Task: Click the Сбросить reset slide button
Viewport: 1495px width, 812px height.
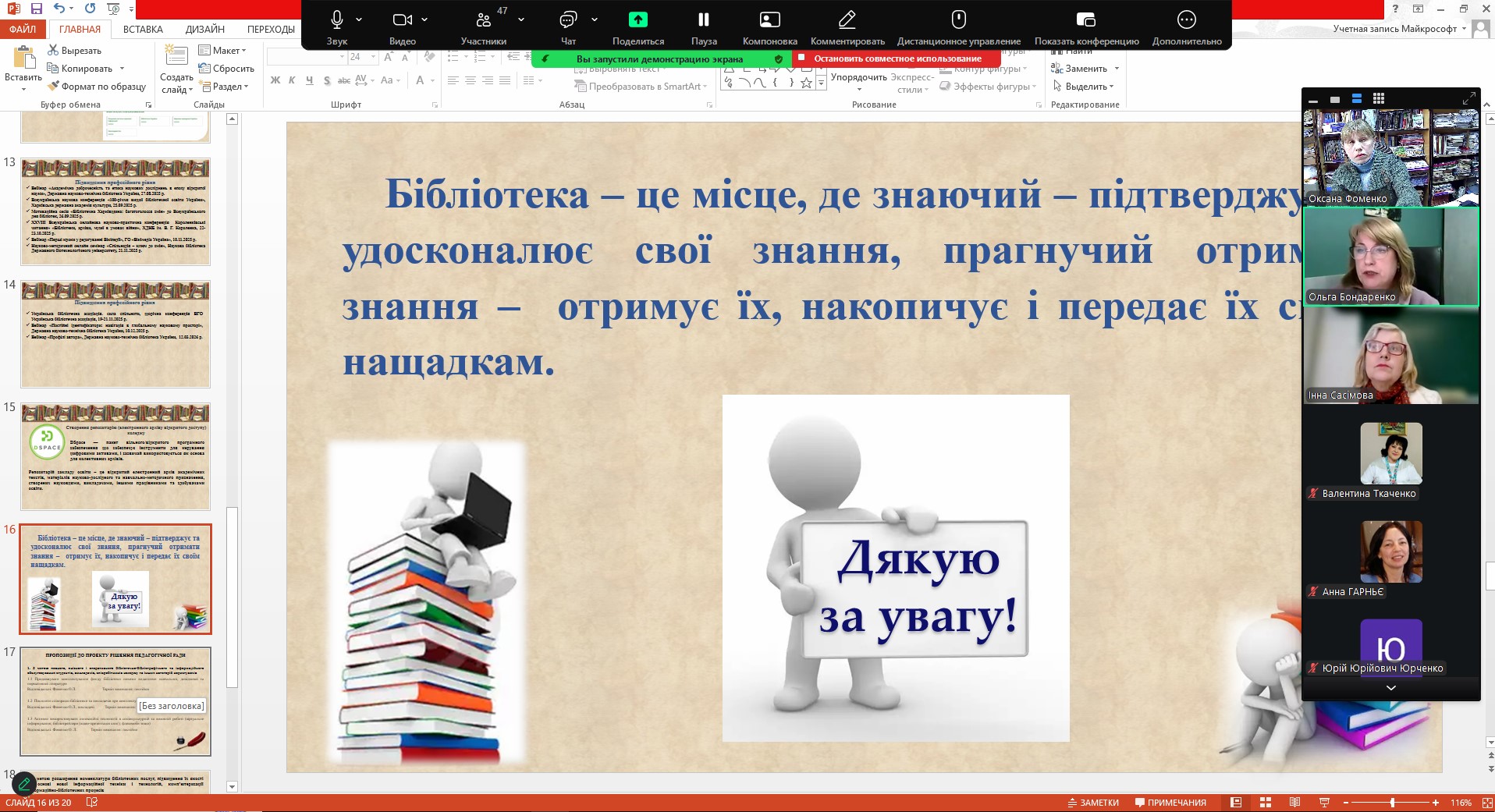Action: pyautogui.click(x=226, y=69)
